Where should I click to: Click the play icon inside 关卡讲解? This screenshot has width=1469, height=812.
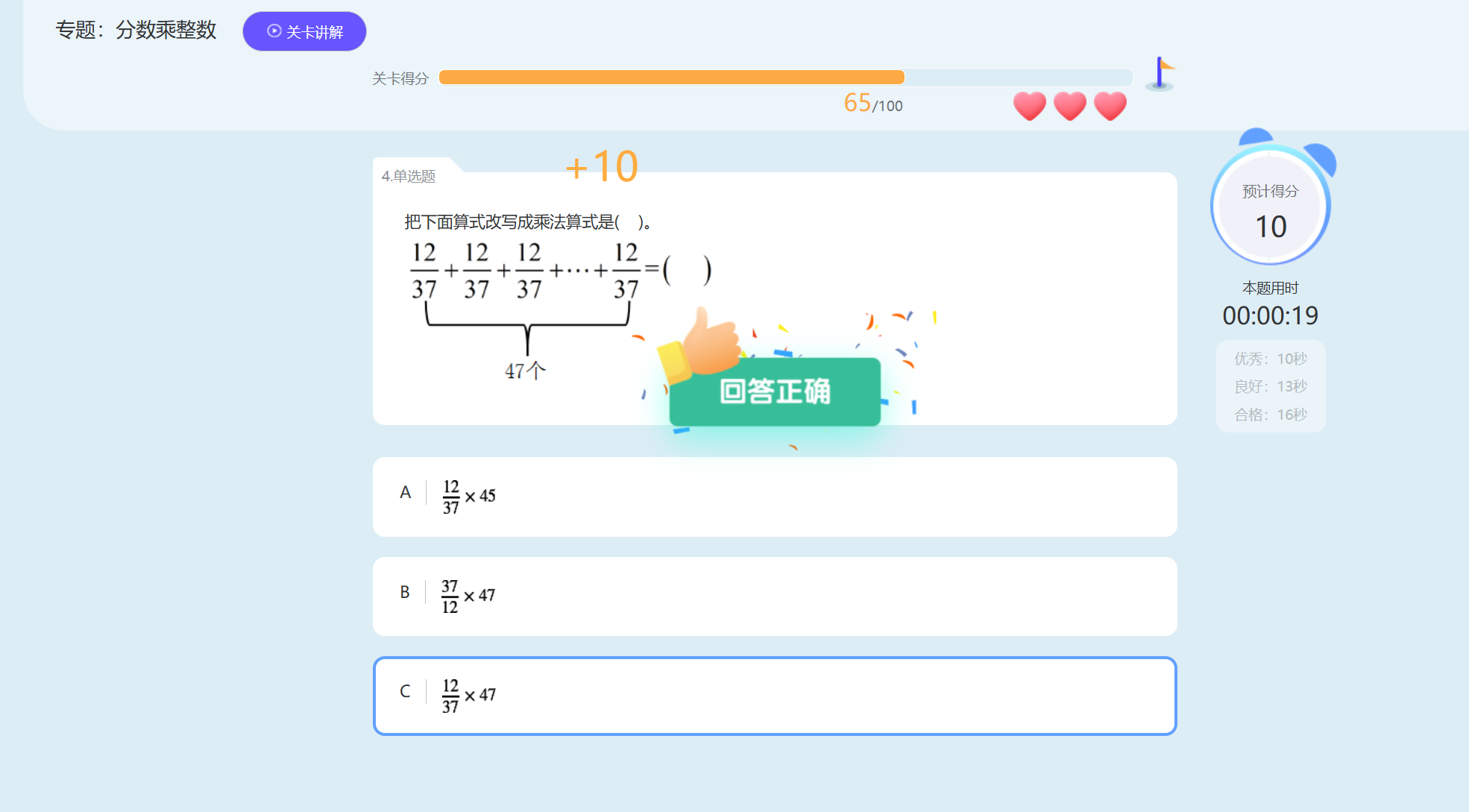tap(274, 31)
